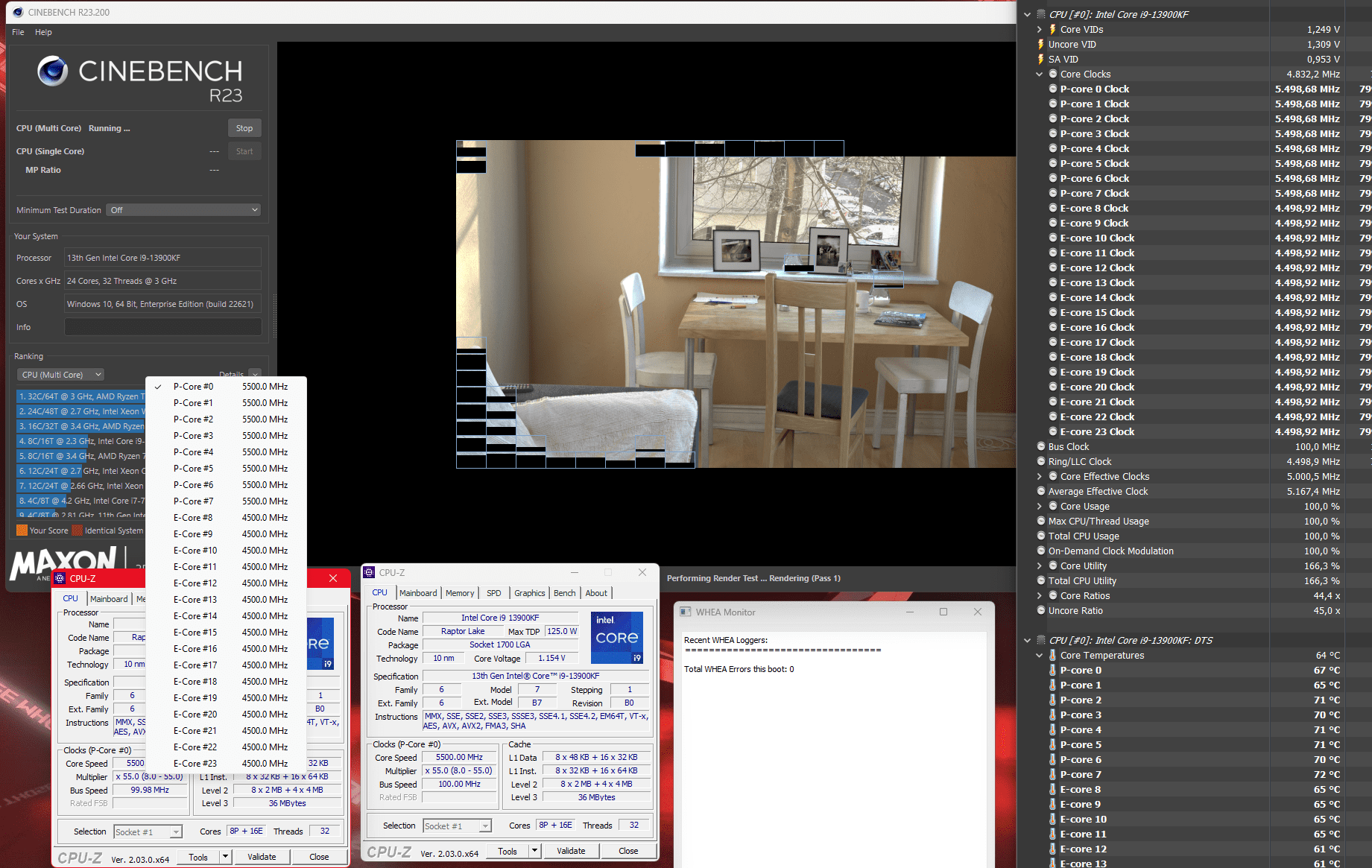Screen dimensions: 1372x868
Task: Open the CPU (Multi Core) ranking dropdown
Action: 60,375
